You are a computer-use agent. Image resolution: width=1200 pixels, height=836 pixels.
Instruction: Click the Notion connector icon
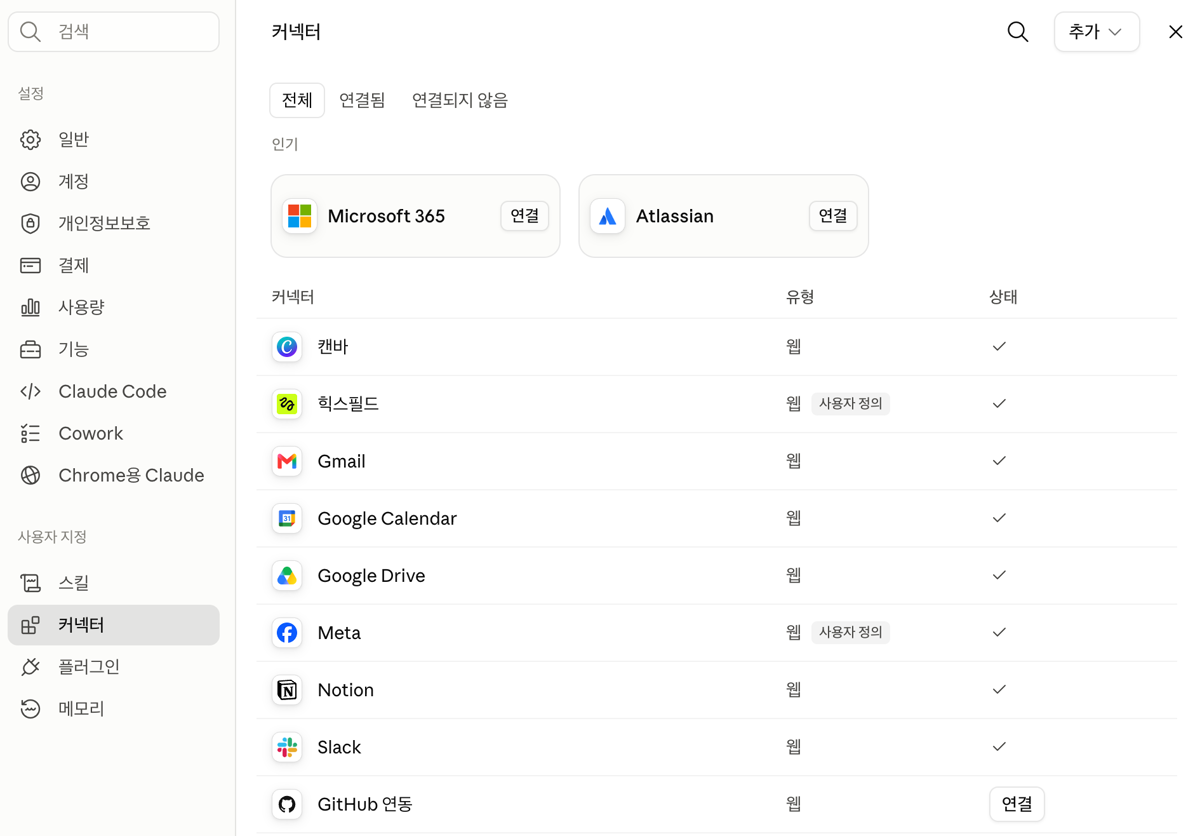click(x=287, y=690)
